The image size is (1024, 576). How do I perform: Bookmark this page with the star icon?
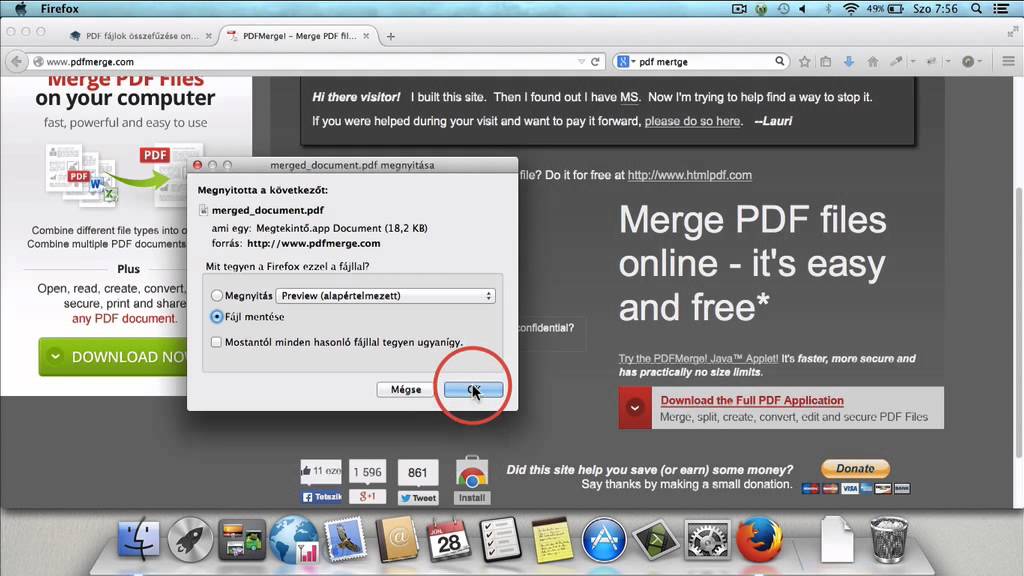click(805, 61)
